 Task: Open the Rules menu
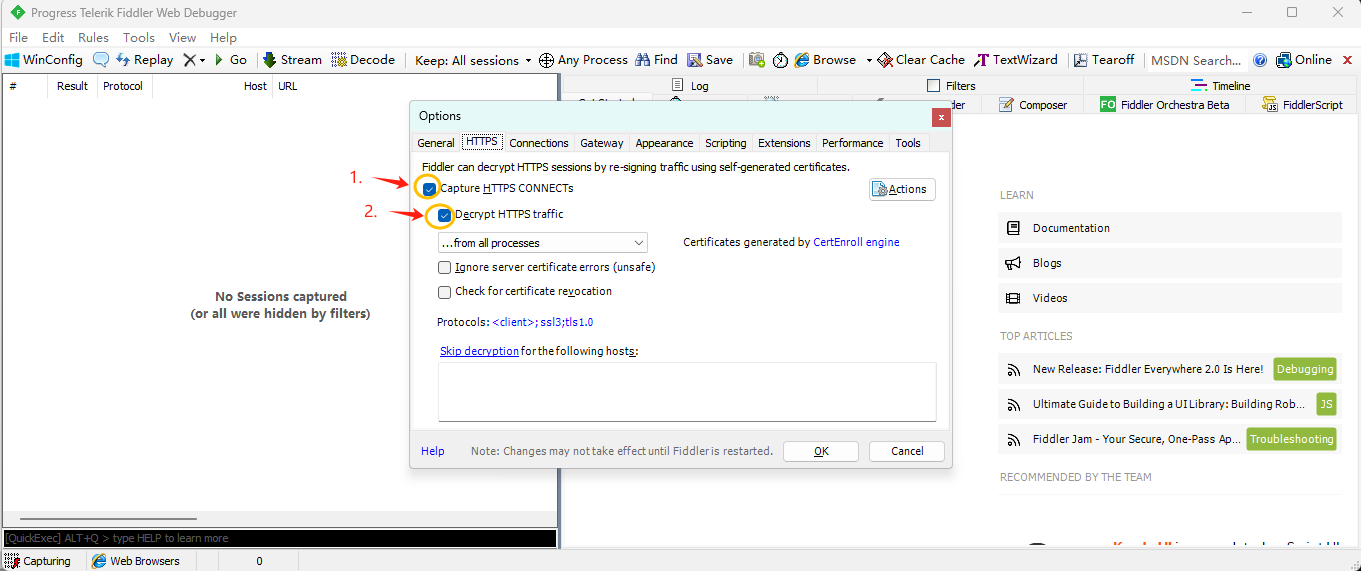[94, 37]
